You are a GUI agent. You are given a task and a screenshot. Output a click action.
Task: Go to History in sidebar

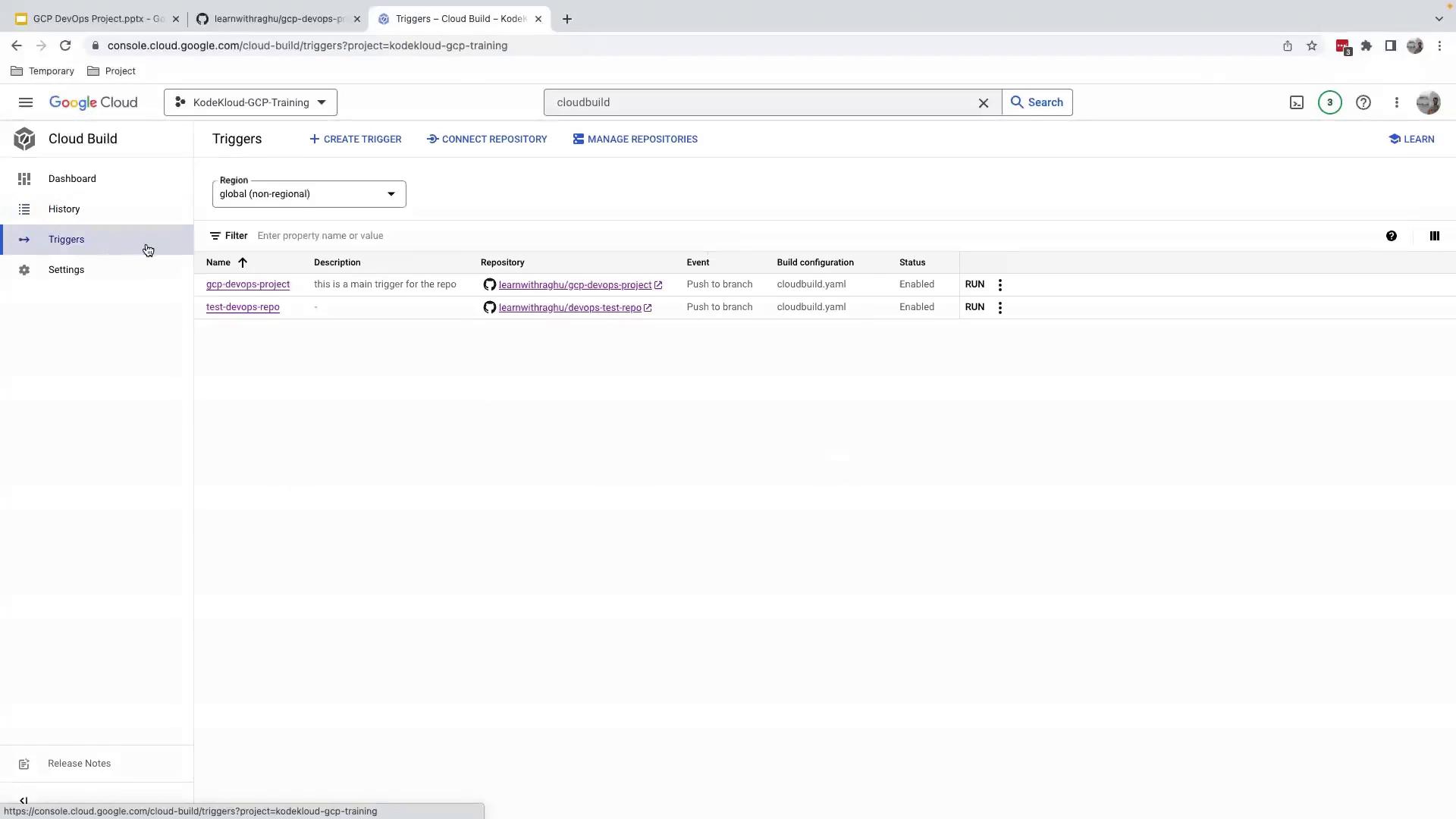[x=64, y=209]
